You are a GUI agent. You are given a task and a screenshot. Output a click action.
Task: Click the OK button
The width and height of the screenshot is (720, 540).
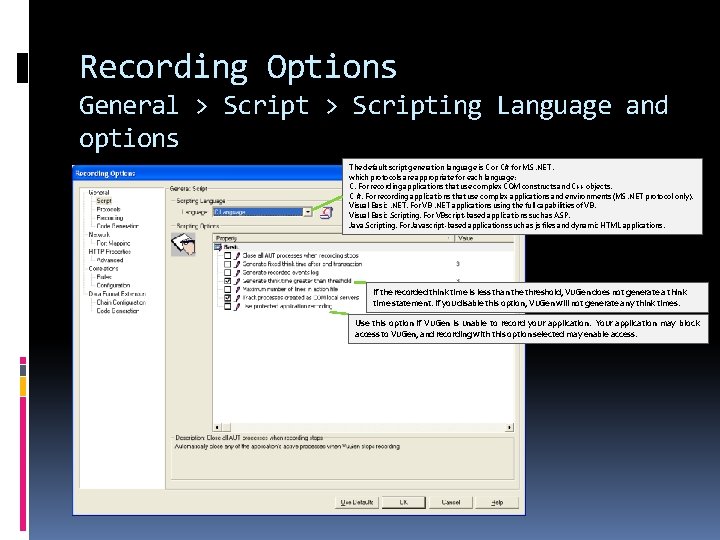404,502
